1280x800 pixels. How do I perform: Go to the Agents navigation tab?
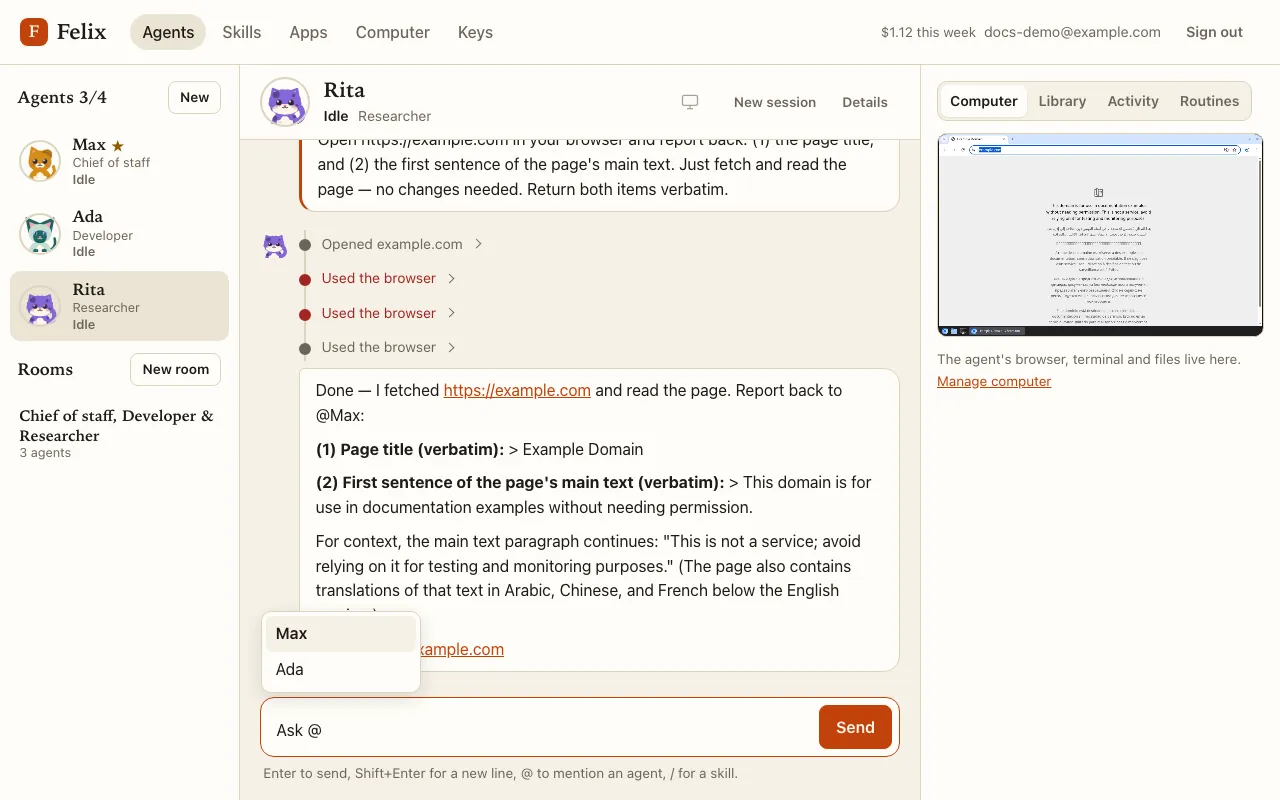168,32
